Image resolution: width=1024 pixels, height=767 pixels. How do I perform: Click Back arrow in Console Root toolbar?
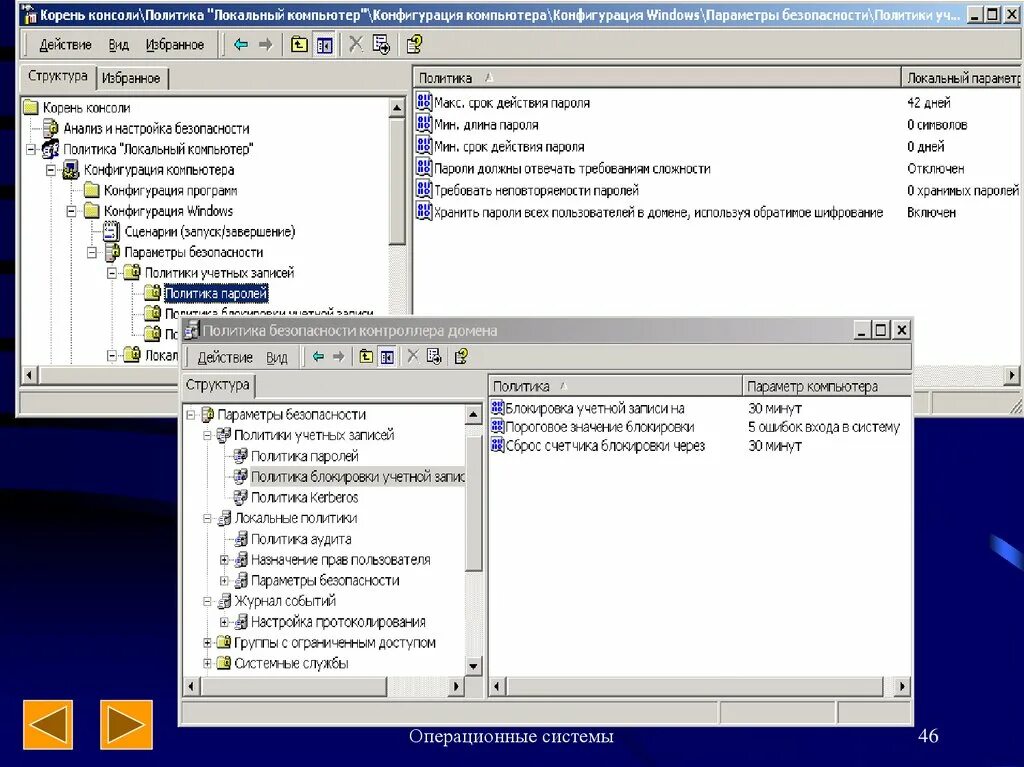point(241,44)
